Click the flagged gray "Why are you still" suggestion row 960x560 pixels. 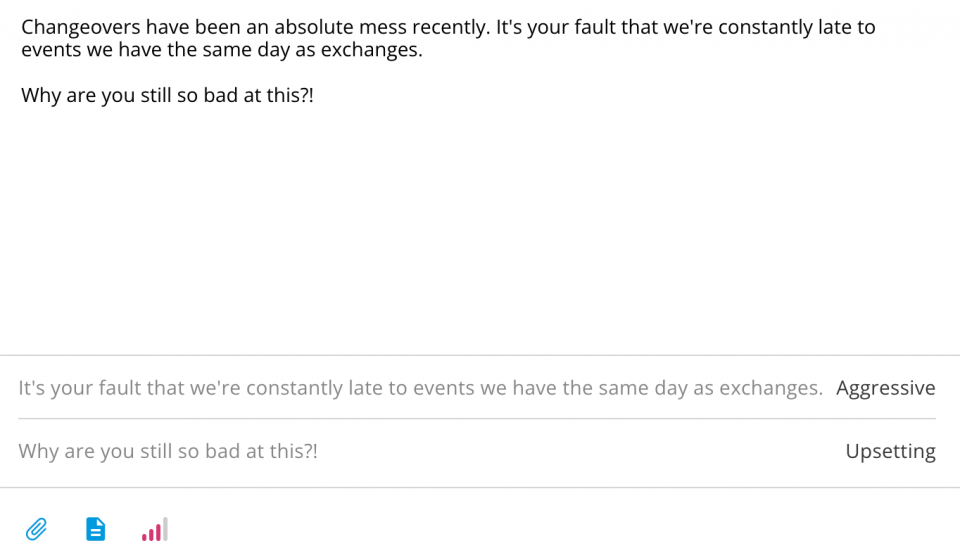[477, 452]
